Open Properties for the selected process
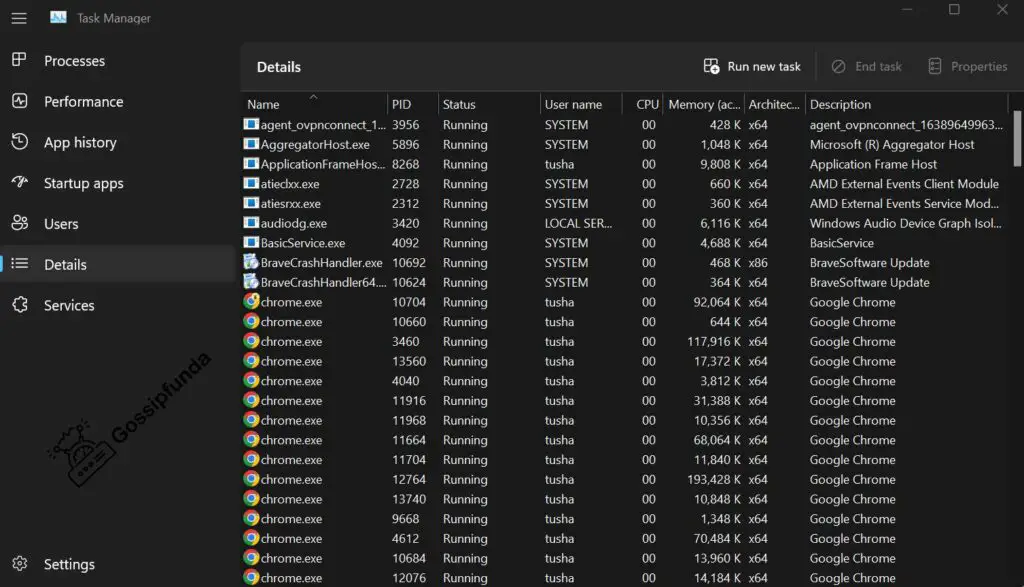Image resolution: width=1024 pixels, height=587 pixels. [x=968, y=67]
